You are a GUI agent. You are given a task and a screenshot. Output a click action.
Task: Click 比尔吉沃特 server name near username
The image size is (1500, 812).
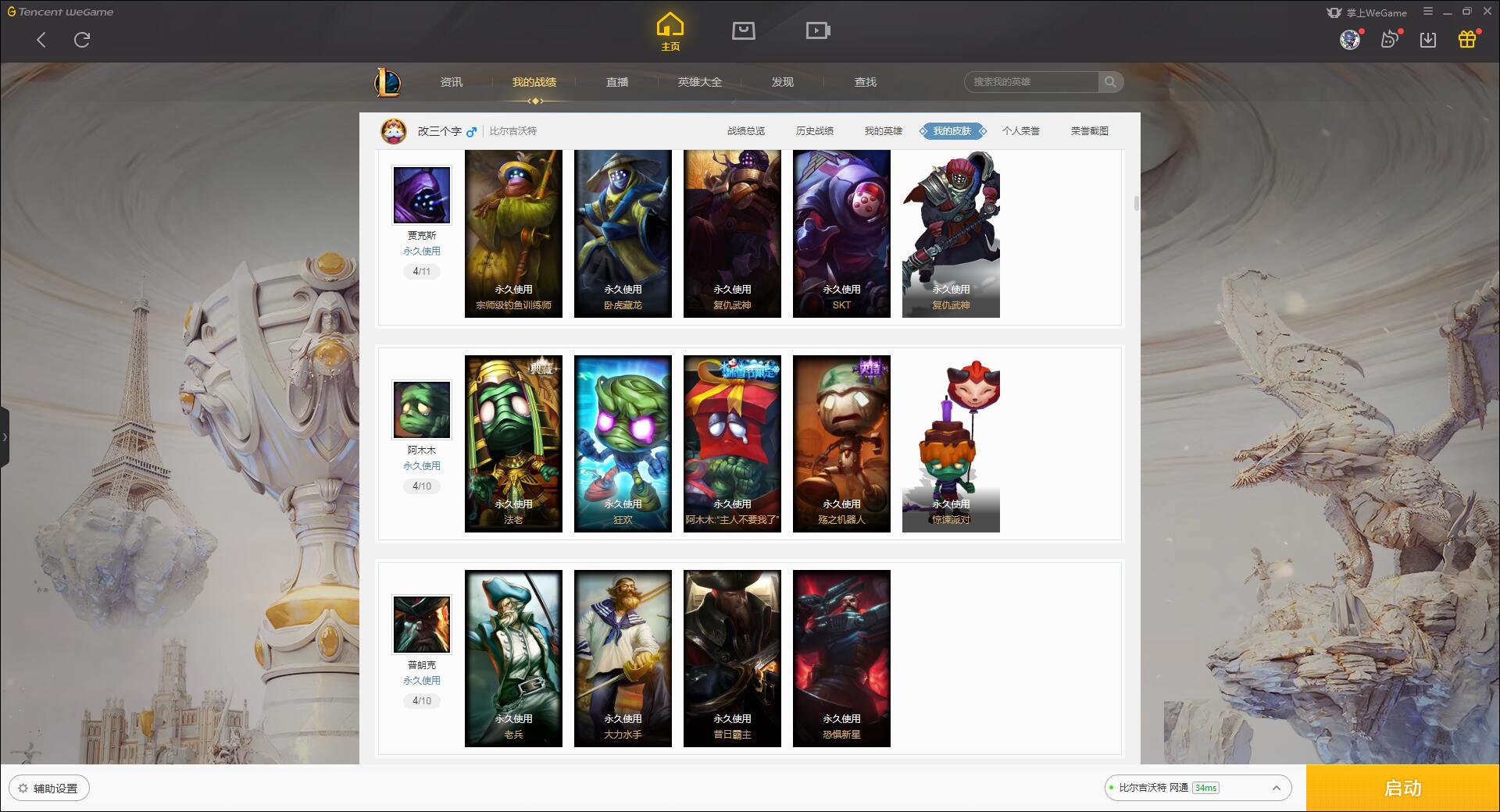tap(513, 131)
